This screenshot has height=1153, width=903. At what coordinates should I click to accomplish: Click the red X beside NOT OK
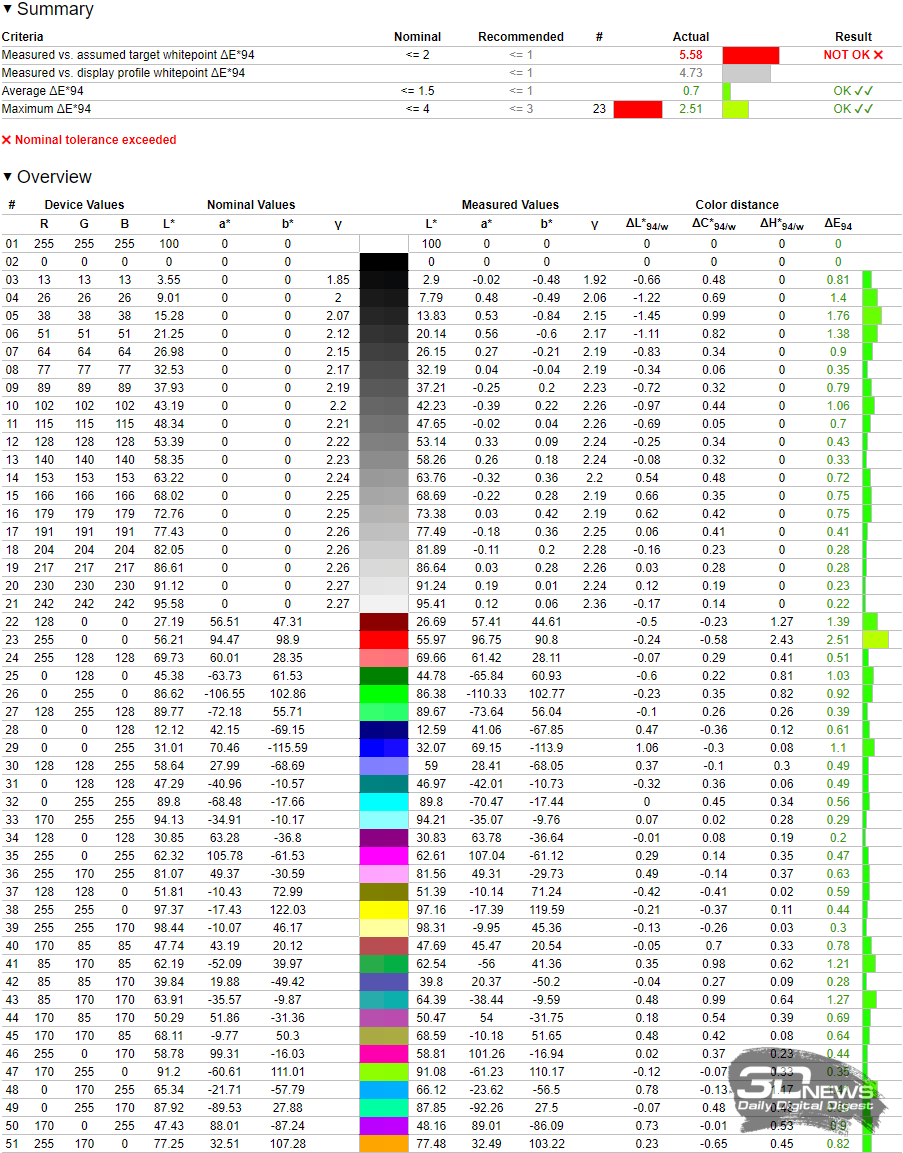(878, 55)
